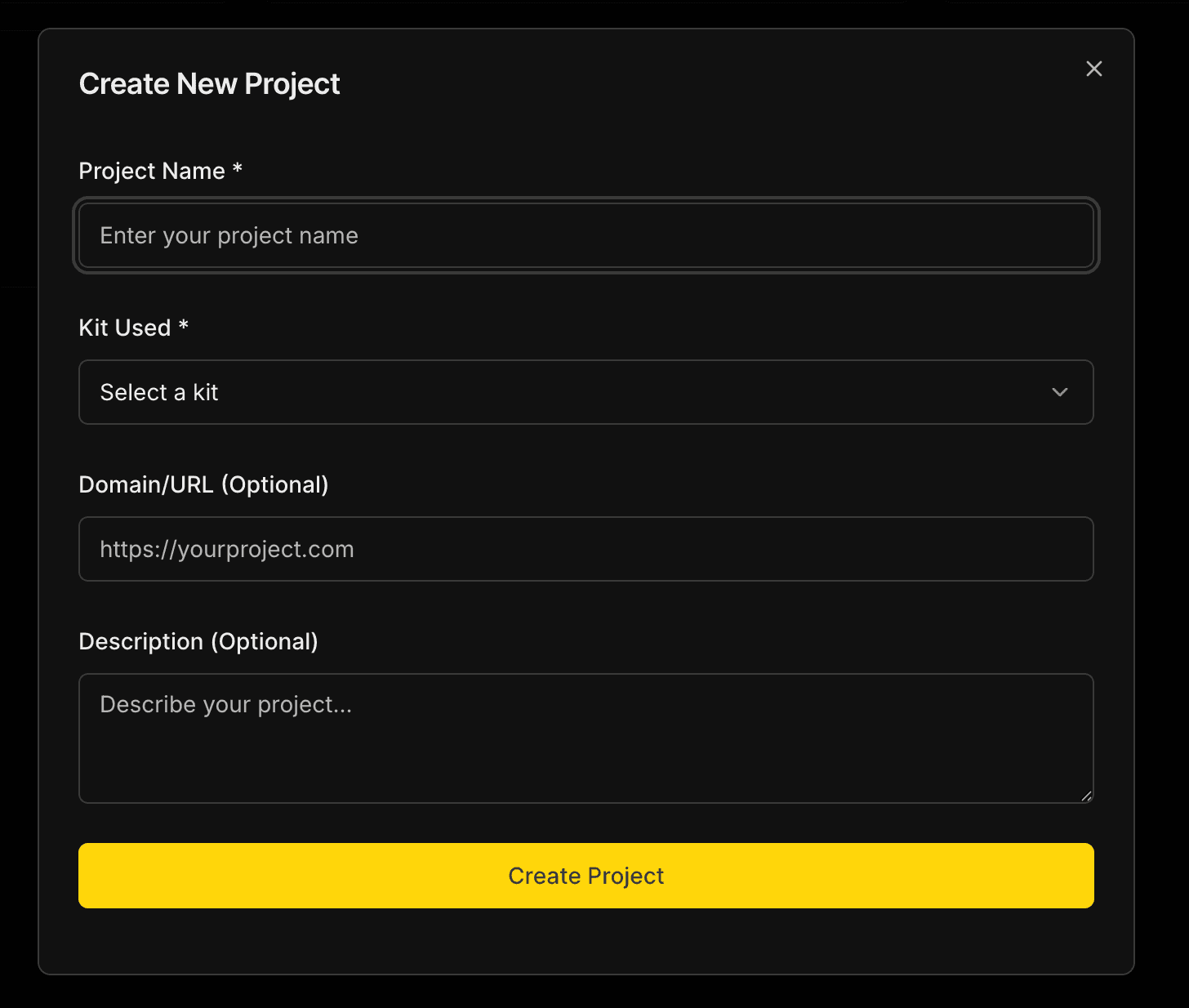Screen dimensions: 1189x1008
Task: Click the required asterisk beside Project Name
Action: click(238, 168)
